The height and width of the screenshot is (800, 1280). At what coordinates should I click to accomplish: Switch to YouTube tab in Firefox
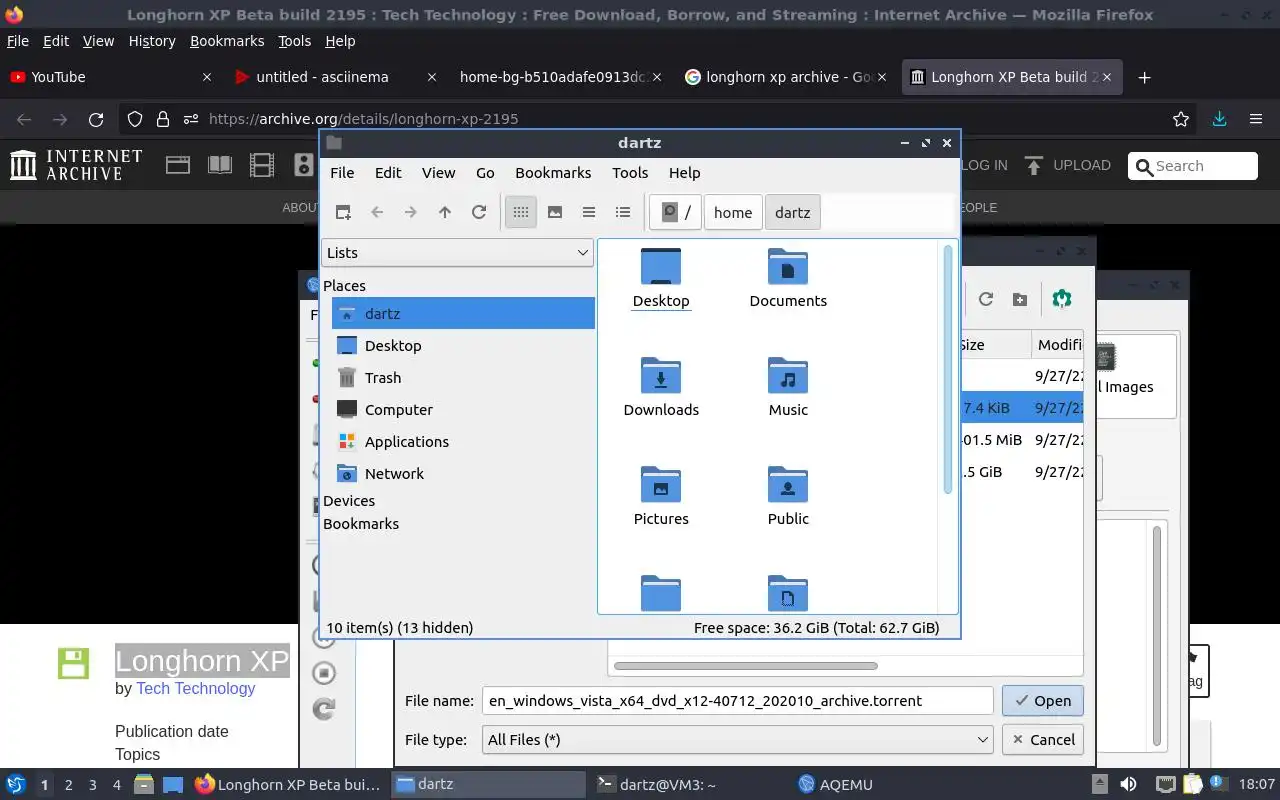tap(110, 77)
